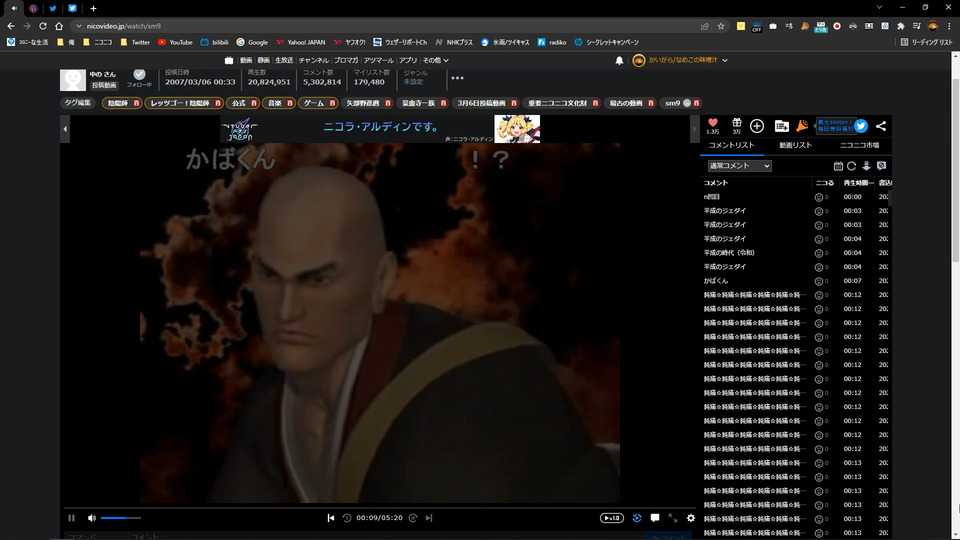This screenshot has width=960, height=540.
Task: Open the save-to-folder list icon
Action: pos(781,126)
